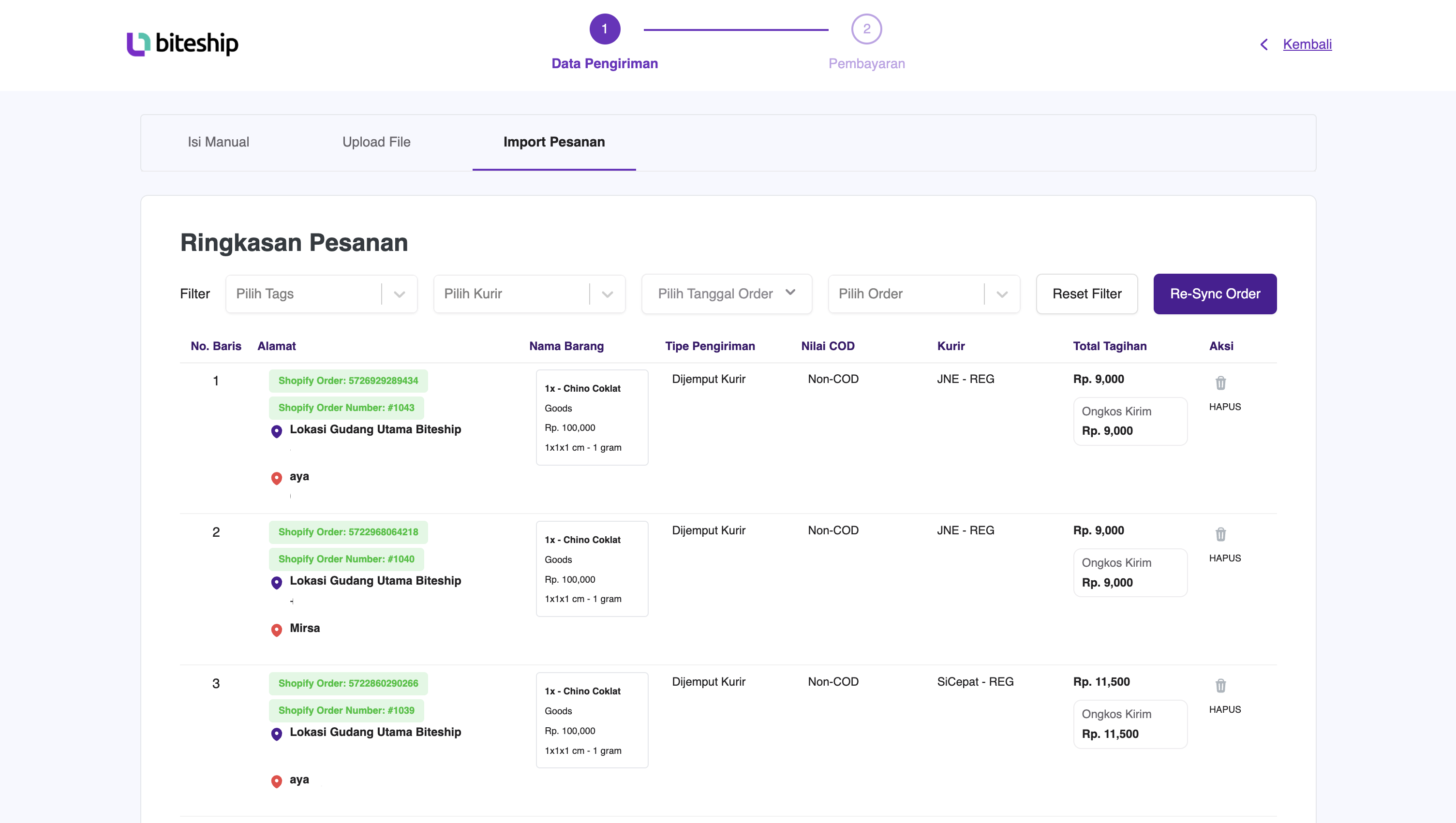This screenshot has height=823, width=1456.
Task: Click the trash icon for order row 1
Action: coord(1221,382)
